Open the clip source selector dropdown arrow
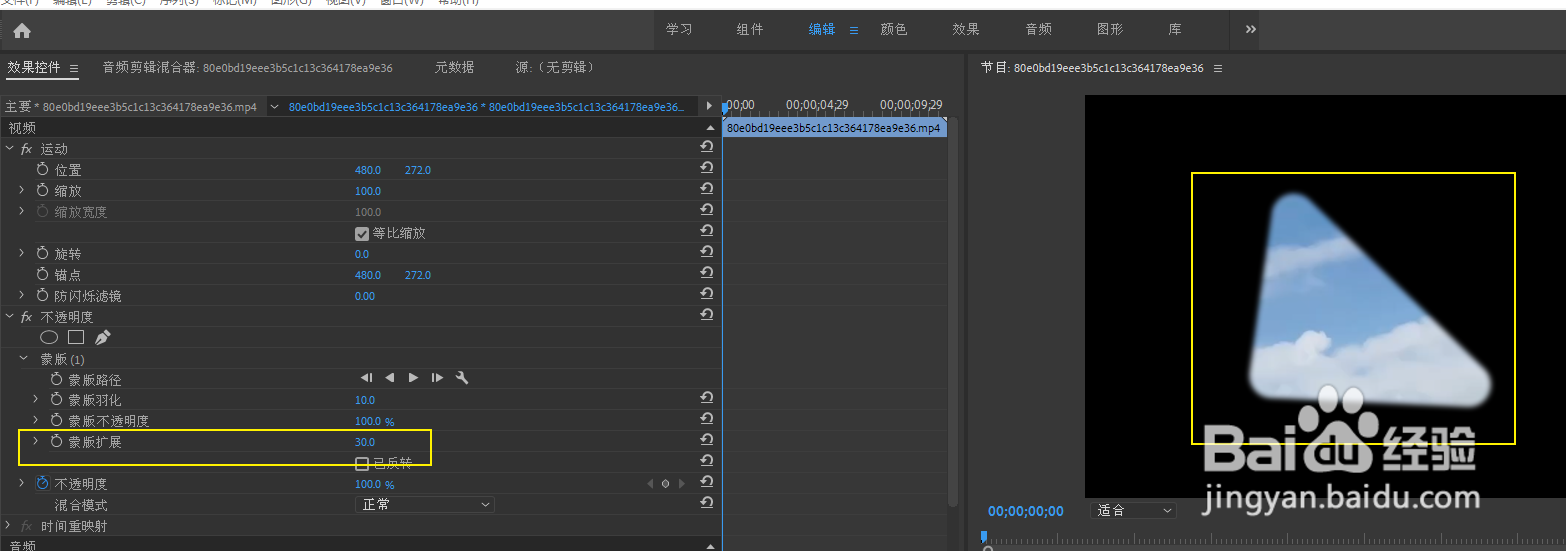 click(x=275, y=107)
